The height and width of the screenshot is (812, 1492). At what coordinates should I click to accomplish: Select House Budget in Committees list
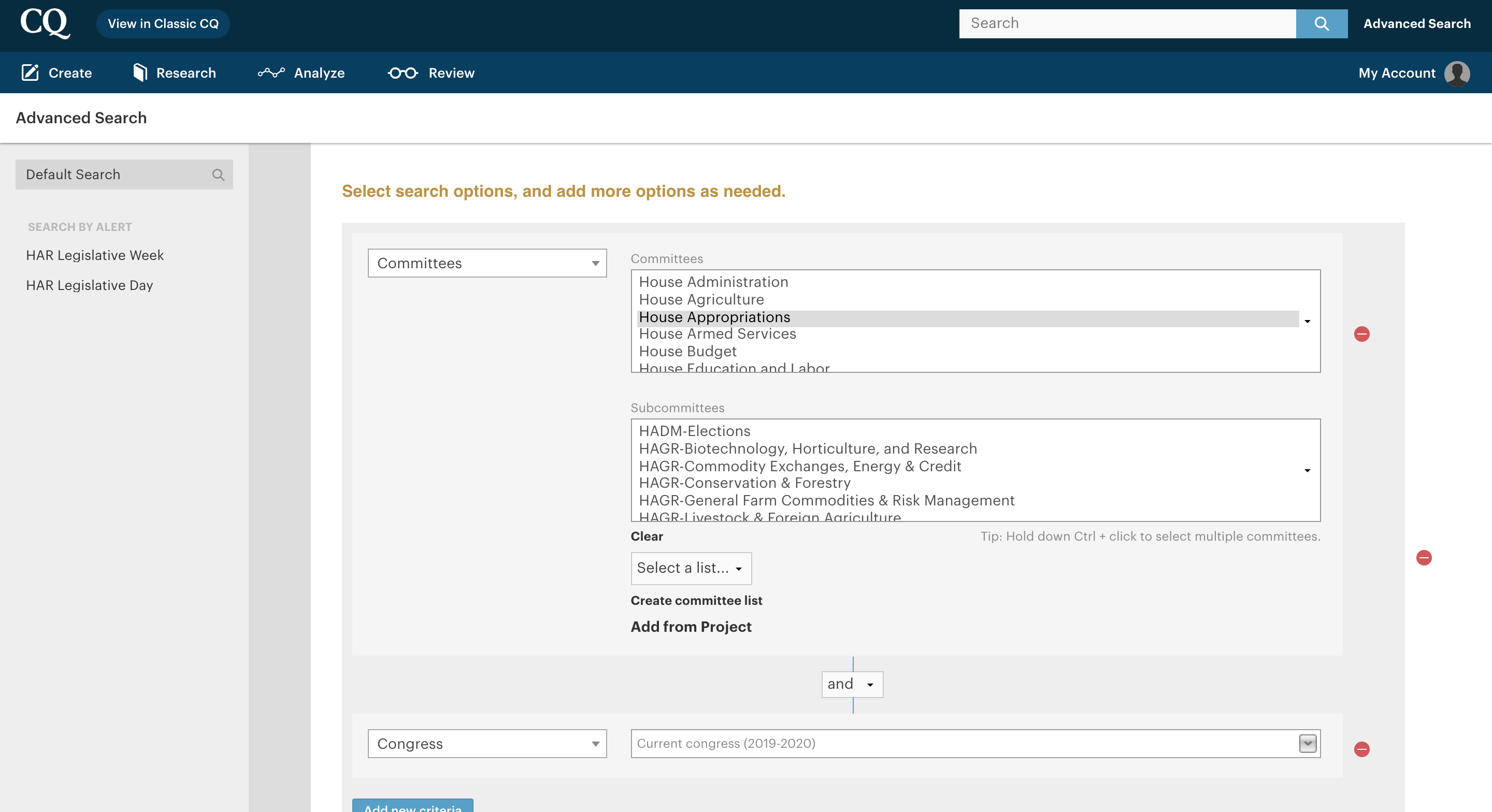[x=967, y=352]
